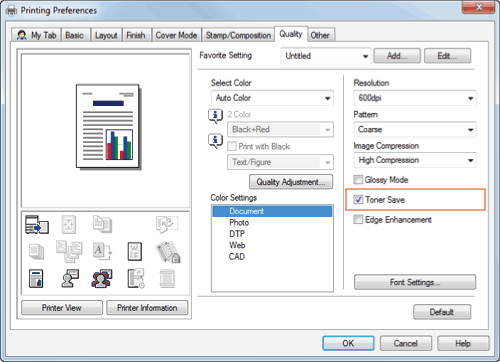Tick the Edge Enhancement checkbox
Viewport: 500px width, 362px height.
point(358,220)
